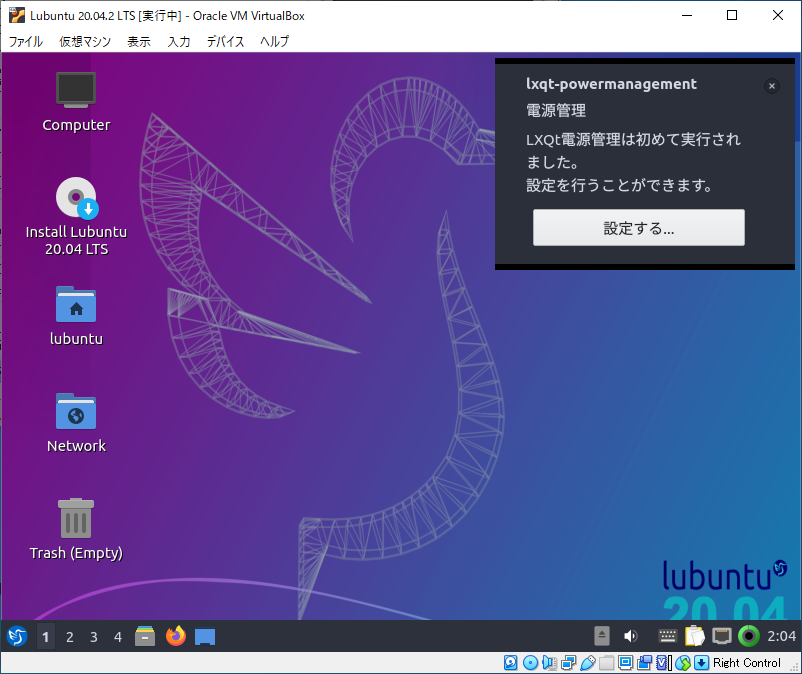
Task: Open the デバイス menu
Action: click(225, 41)
